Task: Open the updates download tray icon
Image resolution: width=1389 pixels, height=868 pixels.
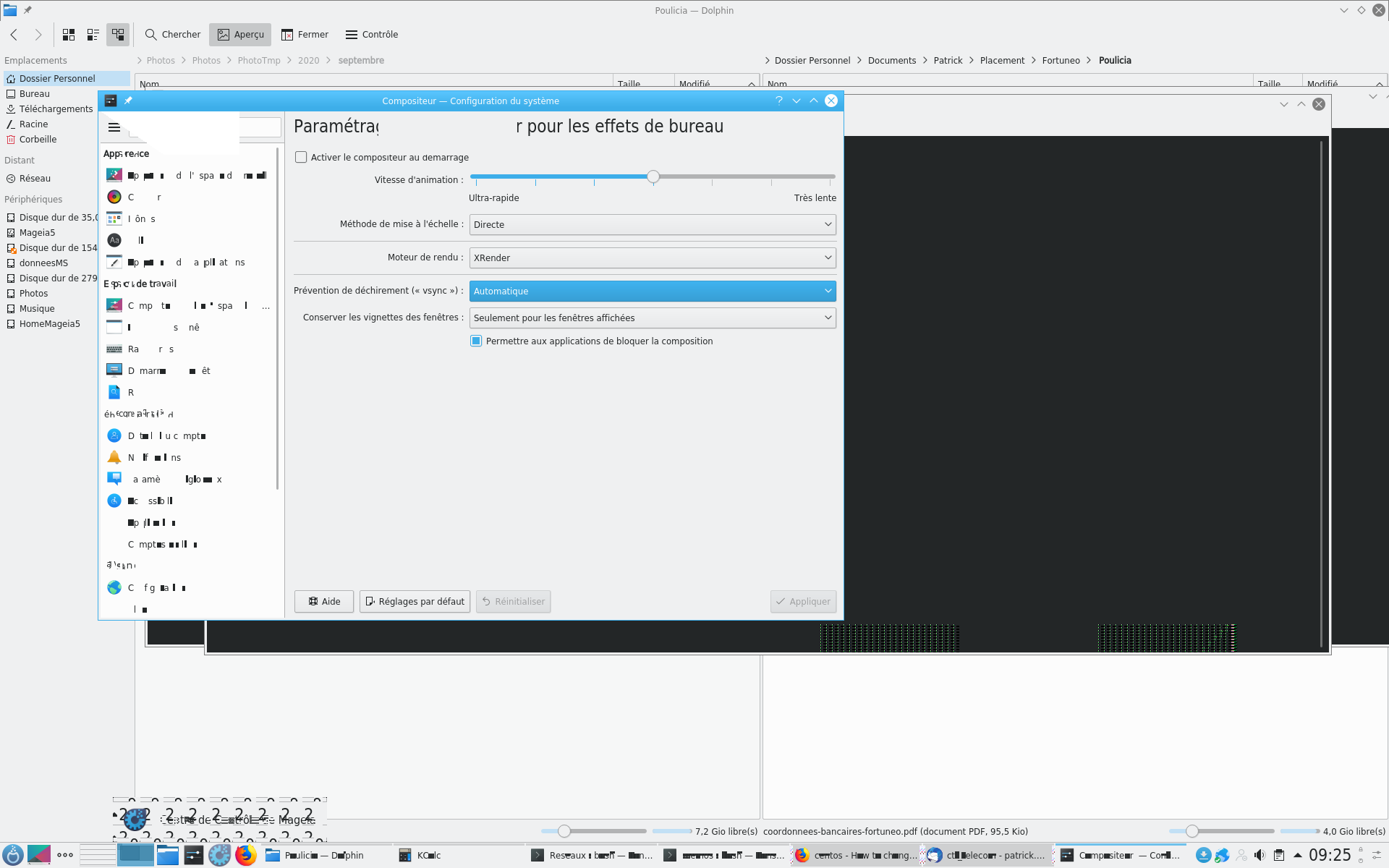Action: coord(1203,855)
